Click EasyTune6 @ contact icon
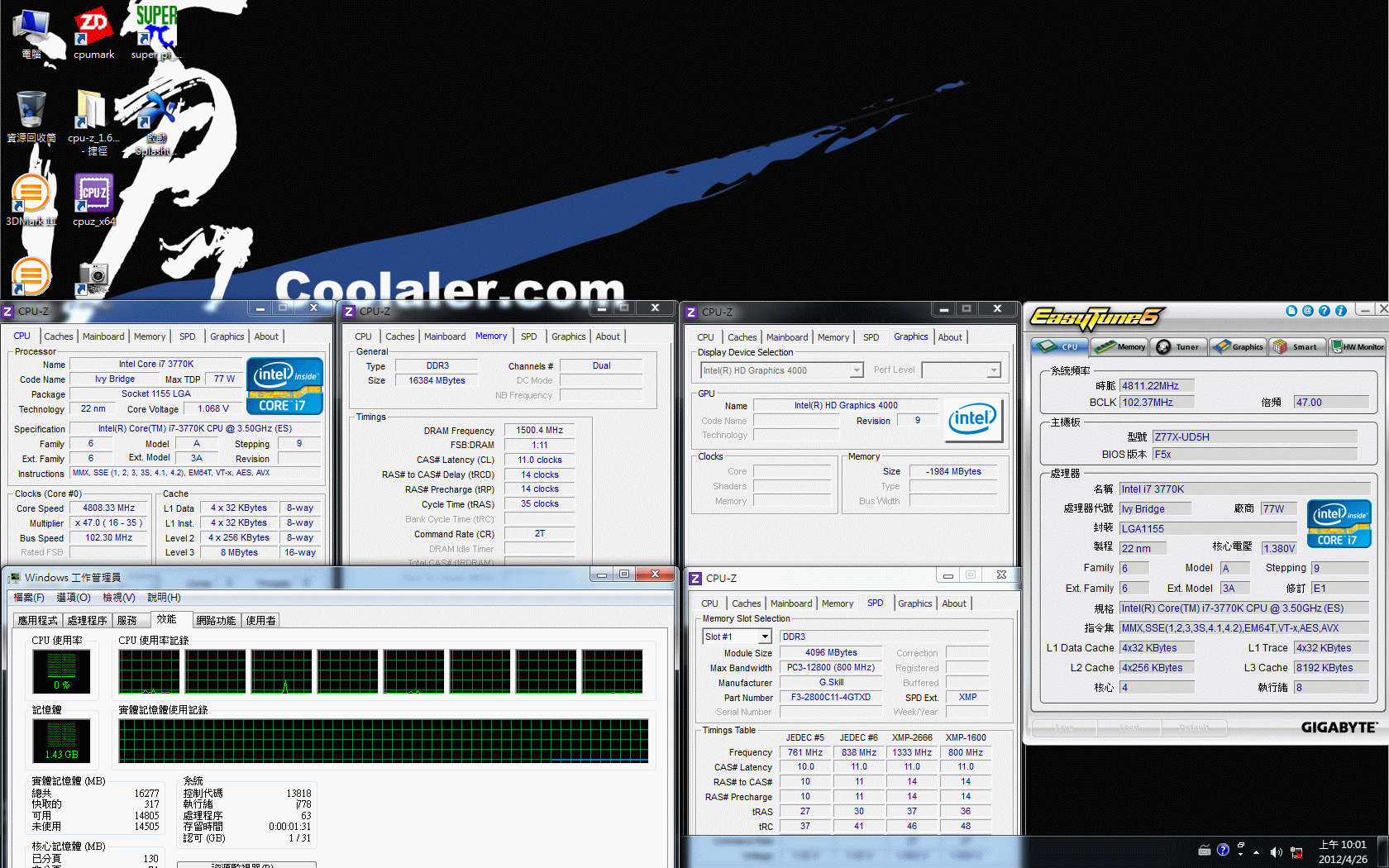 [1308, 311]
